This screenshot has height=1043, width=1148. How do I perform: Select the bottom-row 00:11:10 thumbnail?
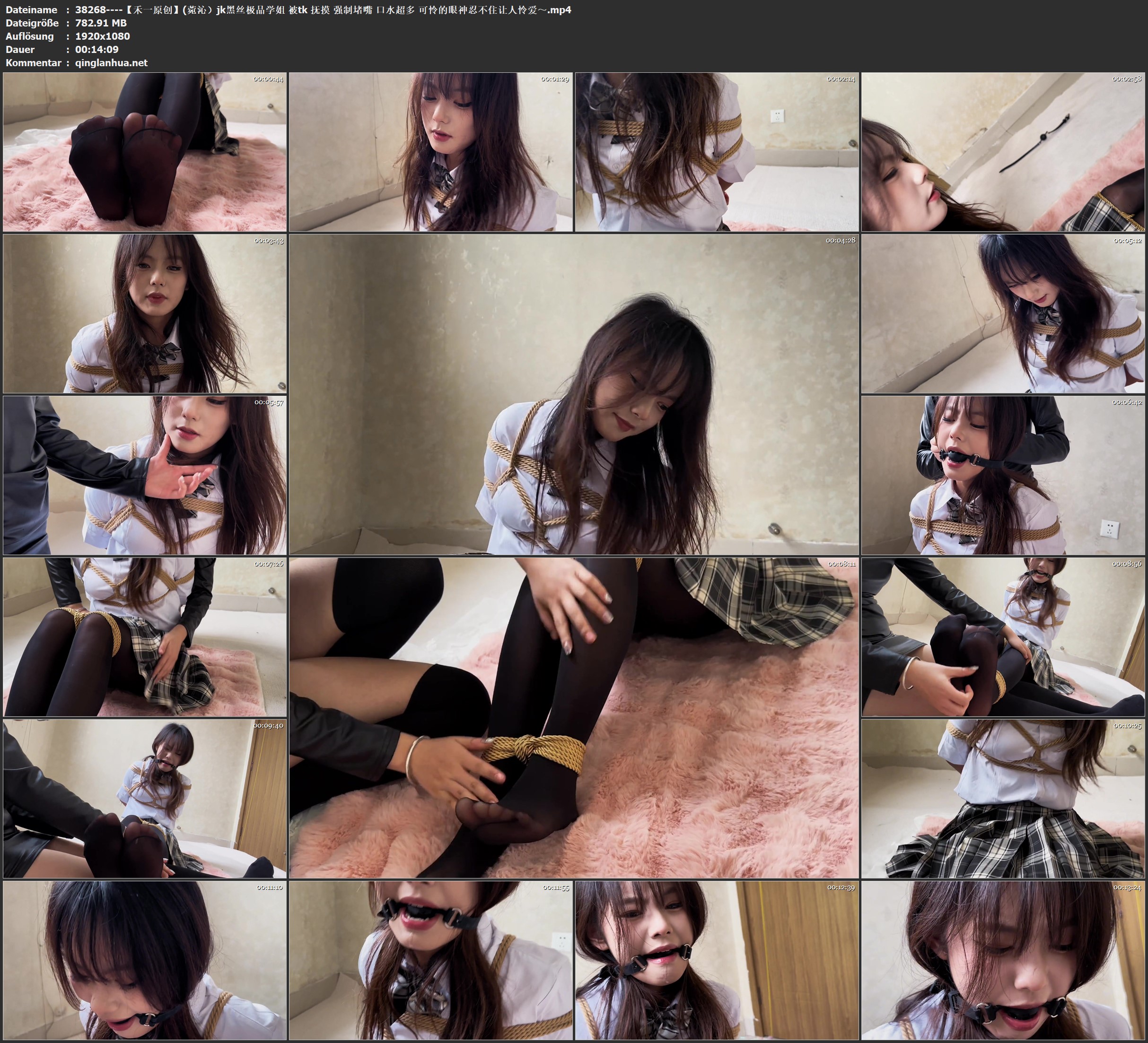[145, 960]
